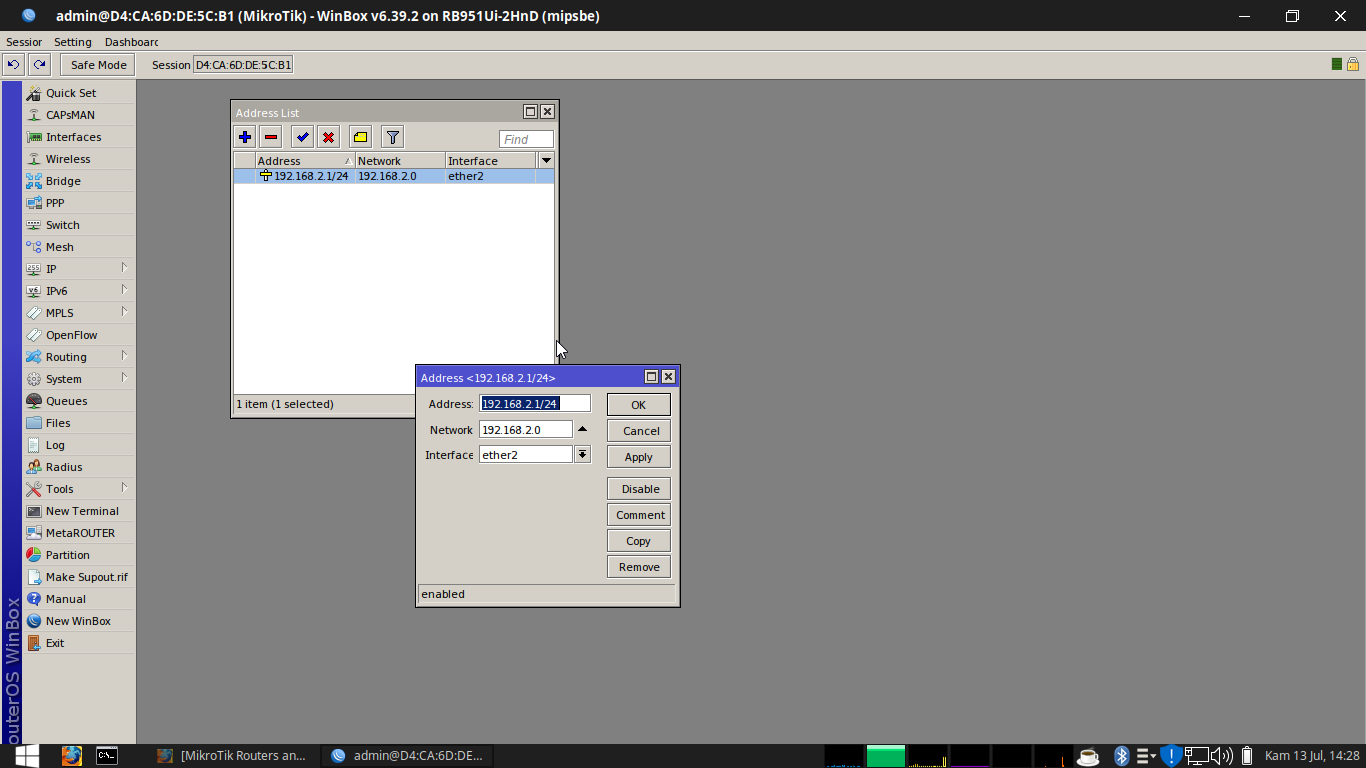Select the 192.168.2.1/24 address row
Screen dimensions: 1366x768
tap(394, 176)
